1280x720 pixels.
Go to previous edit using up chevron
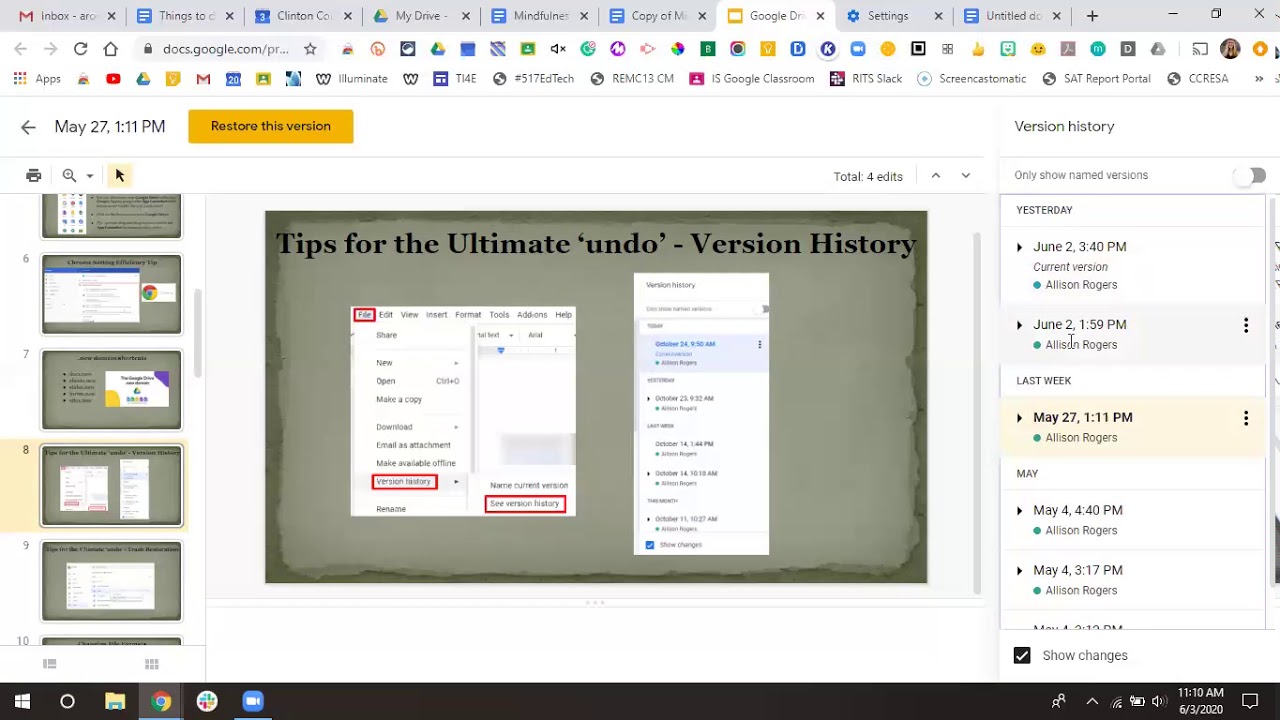click(x=936, y=176)
